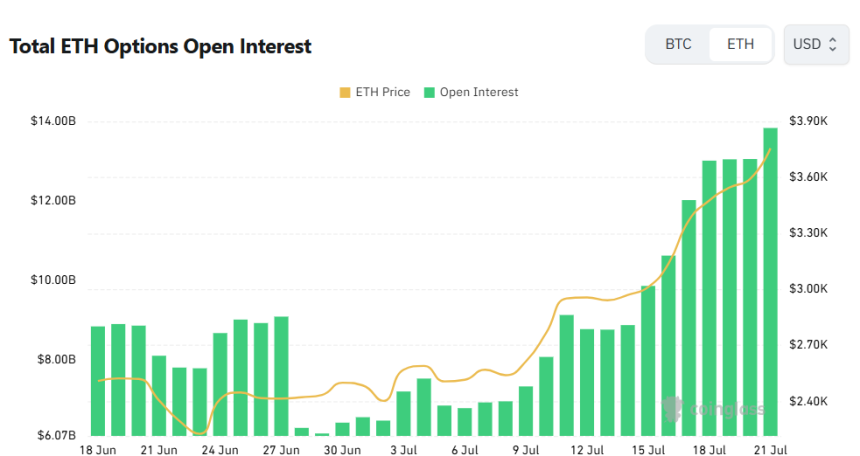
Task: Click the green Open Interest legend swatch
Action: pos(429,92)
